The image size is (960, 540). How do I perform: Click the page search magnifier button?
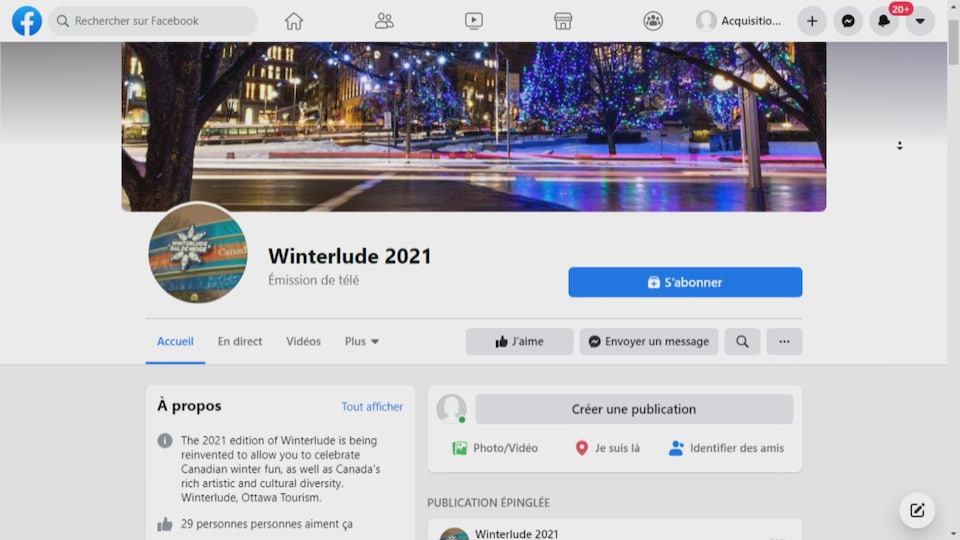coord(742,342)
